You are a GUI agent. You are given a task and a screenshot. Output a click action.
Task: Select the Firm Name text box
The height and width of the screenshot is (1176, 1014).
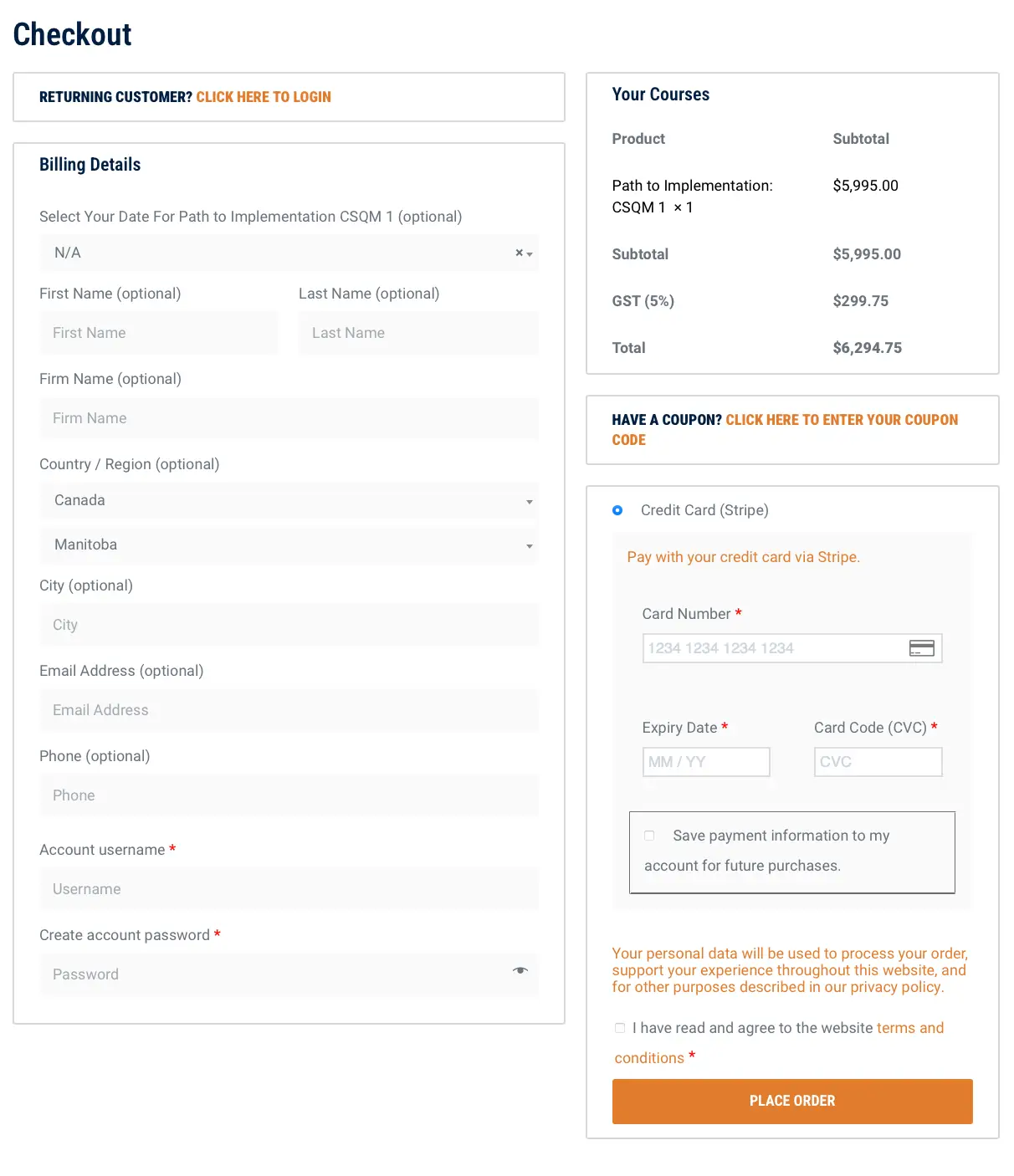click(289, 418)
